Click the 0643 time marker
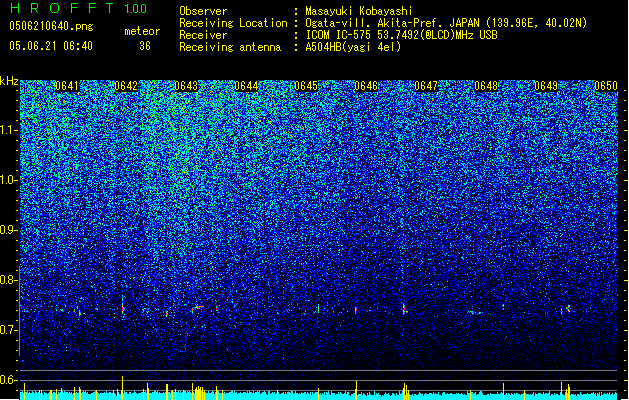629x400 pixels. point(186,86)
